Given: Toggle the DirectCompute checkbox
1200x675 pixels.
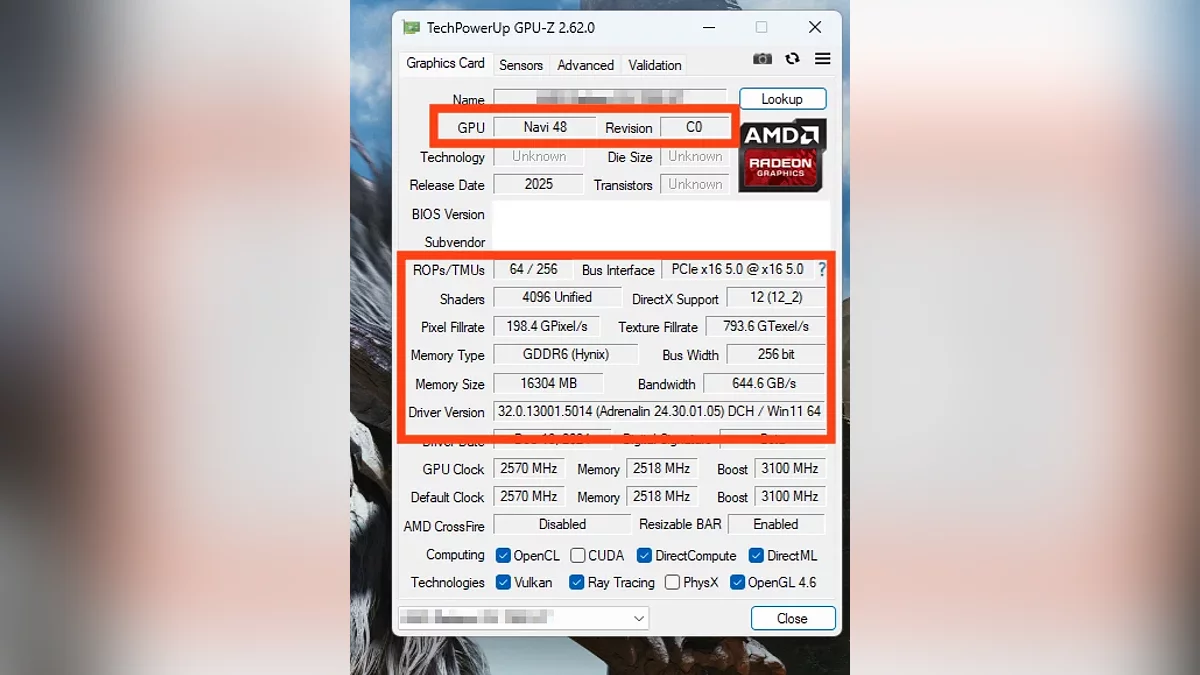Looking at the screenshot, I should (x=645, y=555).
